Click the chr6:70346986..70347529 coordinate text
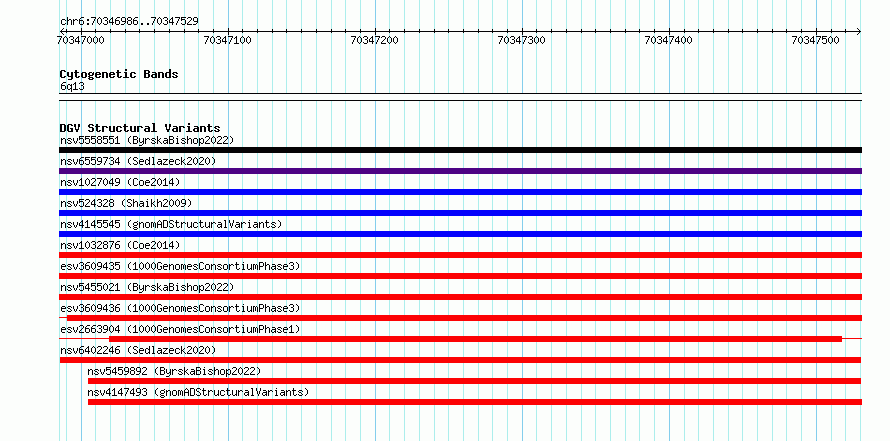The width and height of the screenshot is (890, 441). tap(129, 22)
